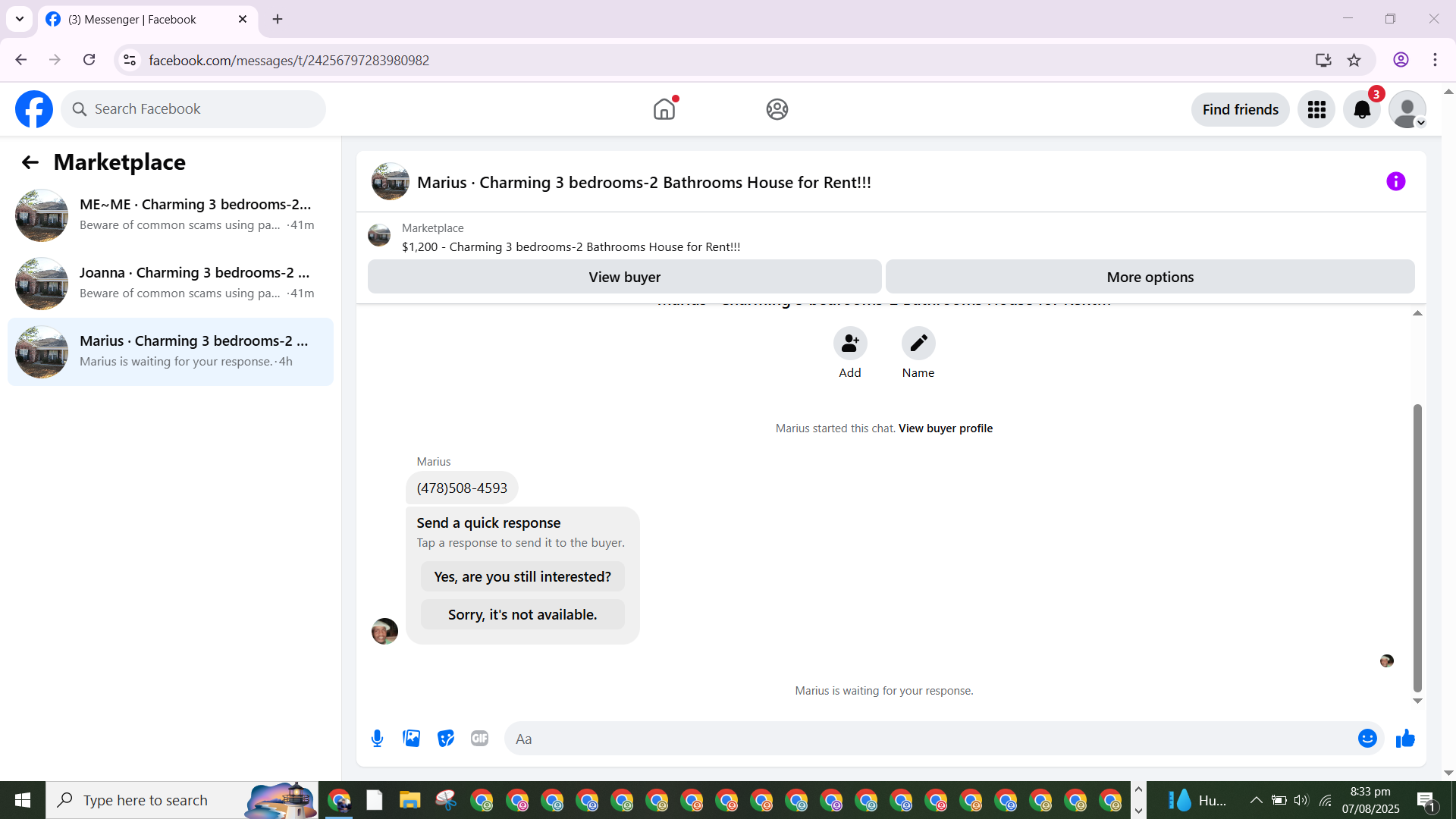Open conversation information purple icon
The width and height of the screenshot is (1456, 819).
click(x=1396, y=181)
